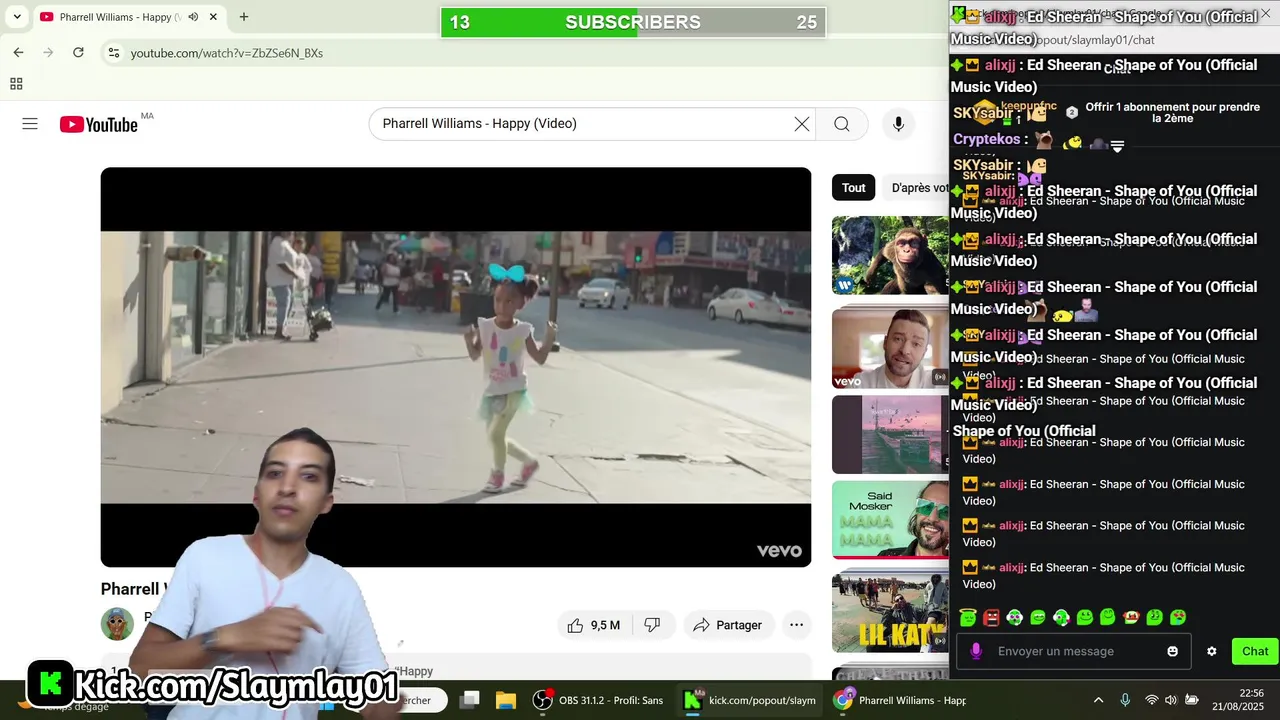Open chat settings gear
The image size is (1280, 720).
tap(1212, 651)
